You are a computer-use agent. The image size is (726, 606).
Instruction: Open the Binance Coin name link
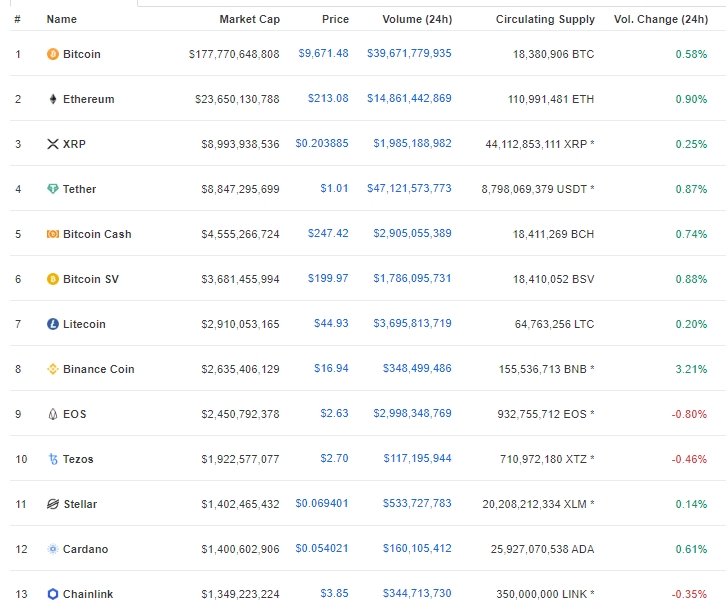(x=99, y=369)
